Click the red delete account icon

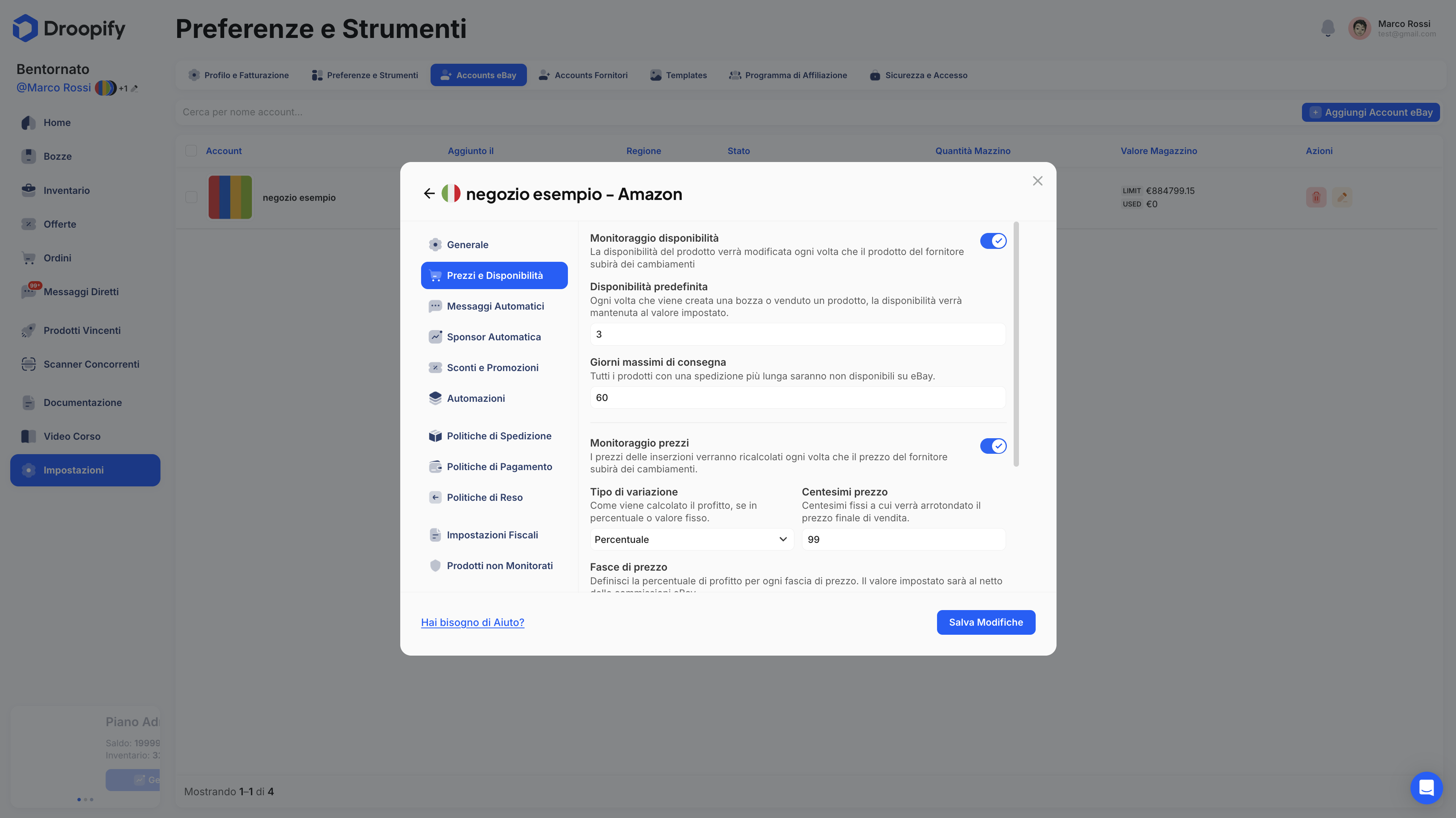pos(1316,197)
